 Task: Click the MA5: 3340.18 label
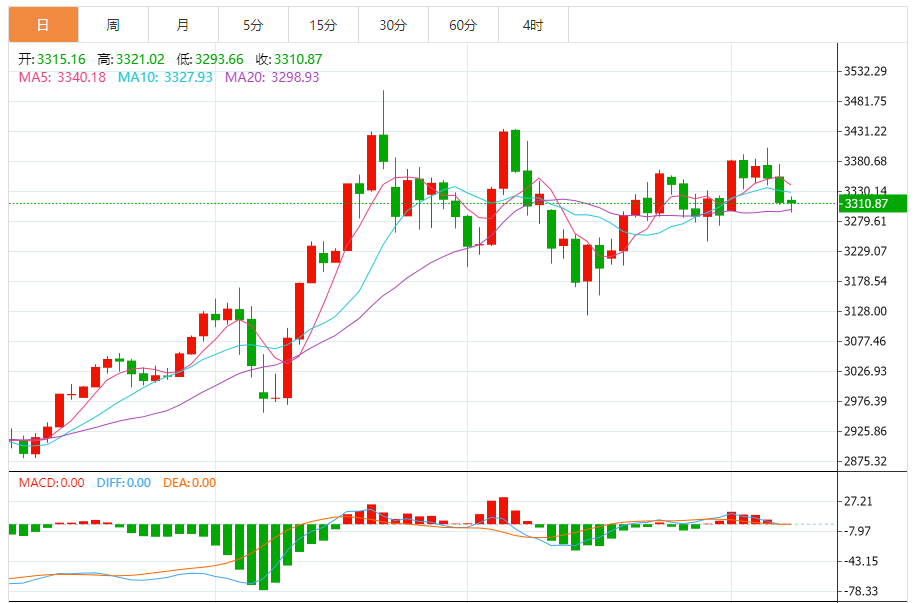(62, 77)
